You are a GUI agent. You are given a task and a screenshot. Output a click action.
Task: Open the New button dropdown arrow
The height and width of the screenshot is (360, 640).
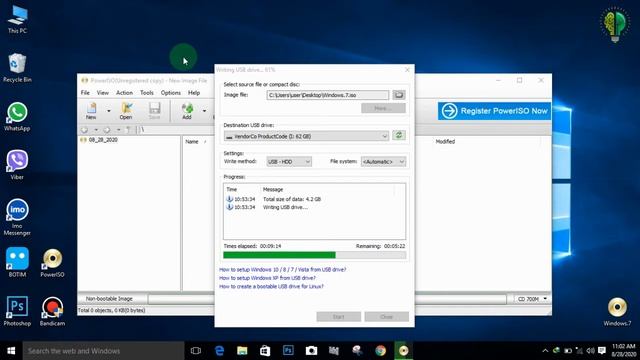[109, 111]
